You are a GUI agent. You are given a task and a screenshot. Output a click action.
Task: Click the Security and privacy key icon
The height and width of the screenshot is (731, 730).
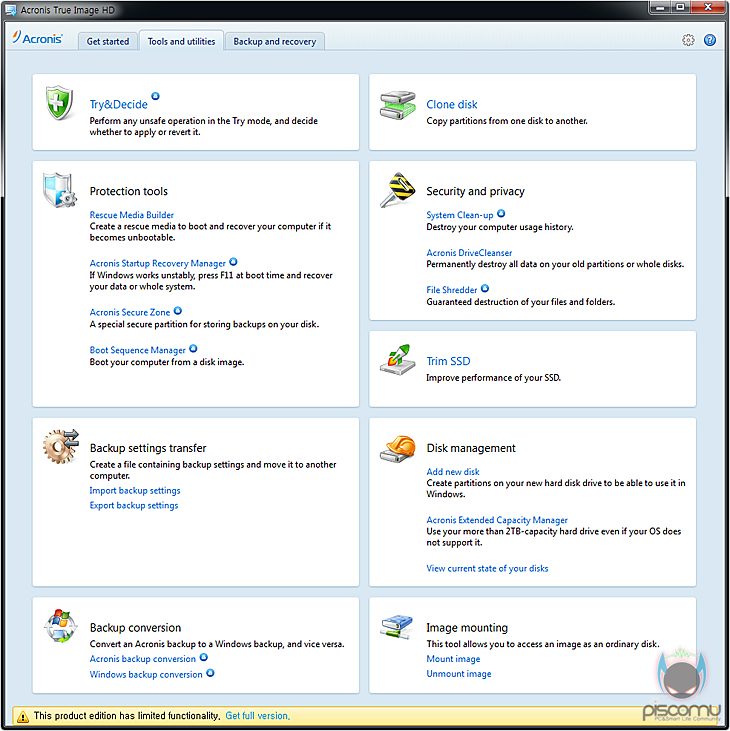pyautogui.click(x=397, y=190)
